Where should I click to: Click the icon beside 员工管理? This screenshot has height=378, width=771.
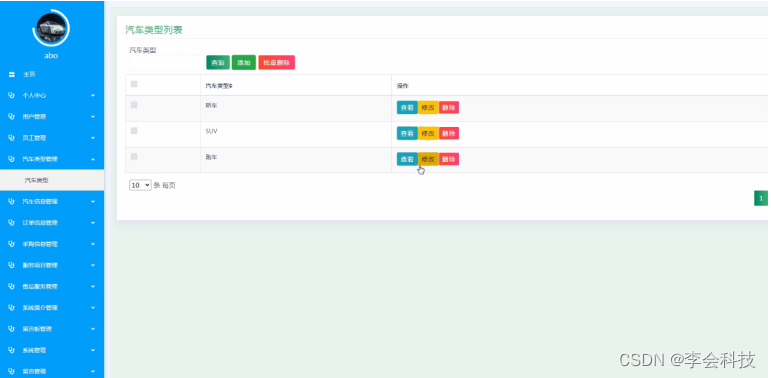(x=12, y=138)
